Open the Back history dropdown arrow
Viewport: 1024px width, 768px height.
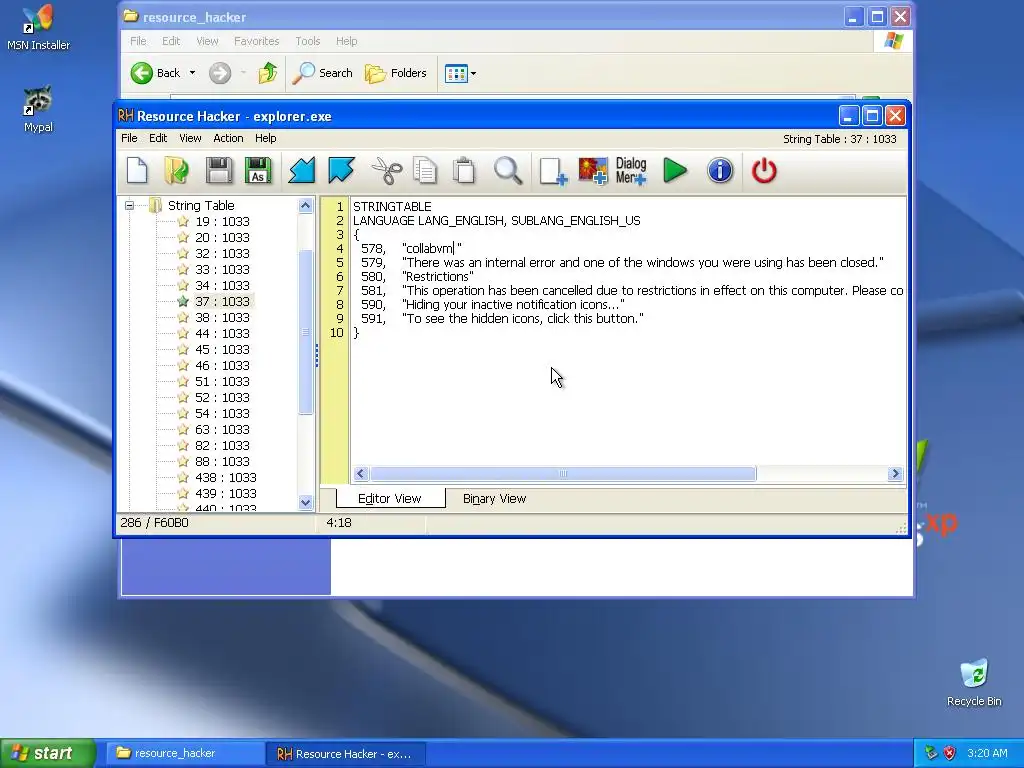click(192, 73)
